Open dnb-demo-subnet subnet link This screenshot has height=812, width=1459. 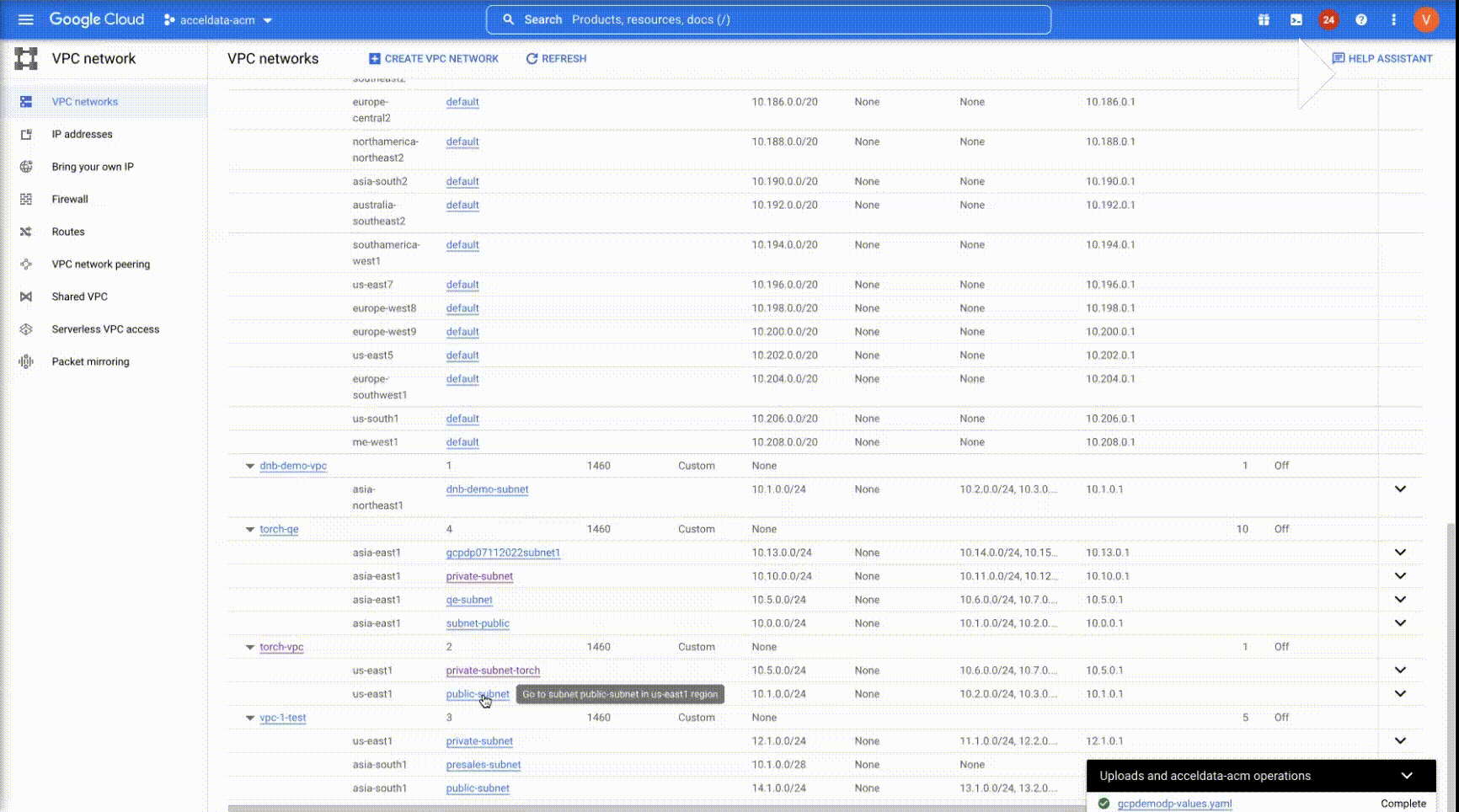[487, 489]
